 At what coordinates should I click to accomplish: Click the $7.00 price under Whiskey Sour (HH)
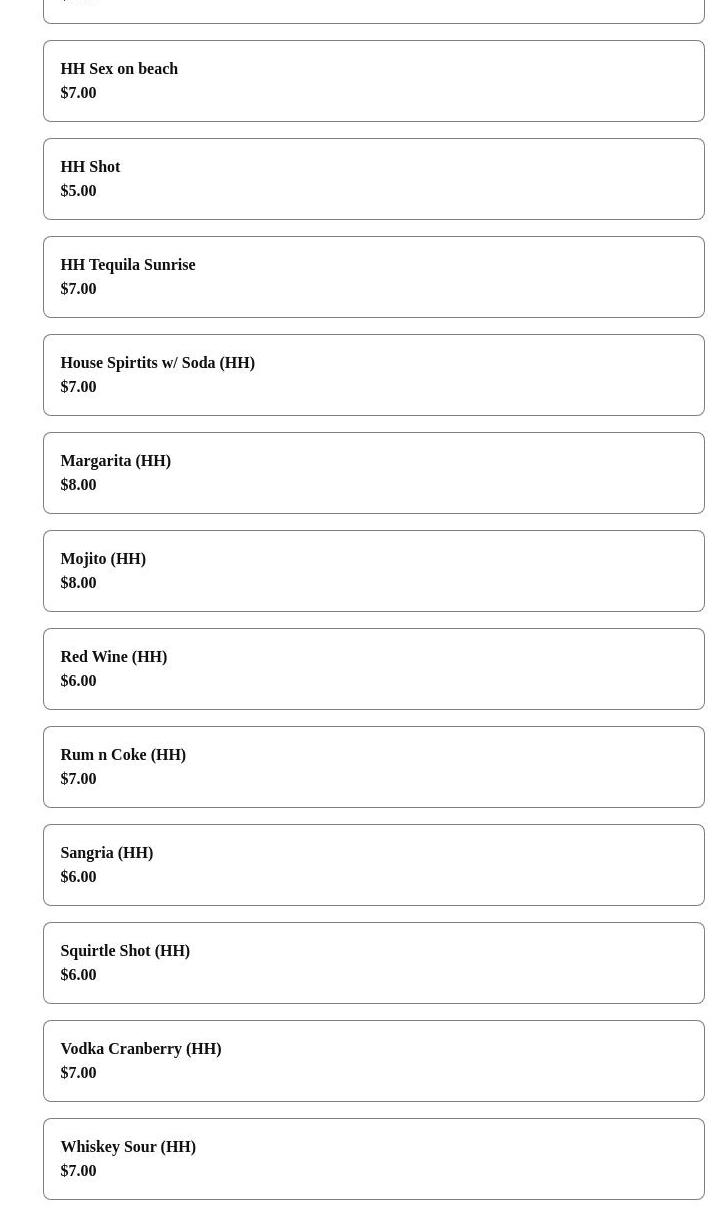(78, 1171)
